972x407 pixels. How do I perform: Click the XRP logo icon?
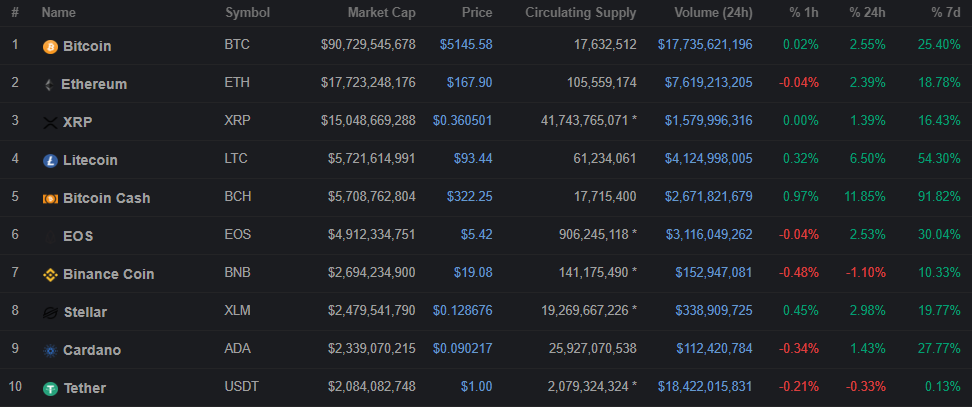50,122
